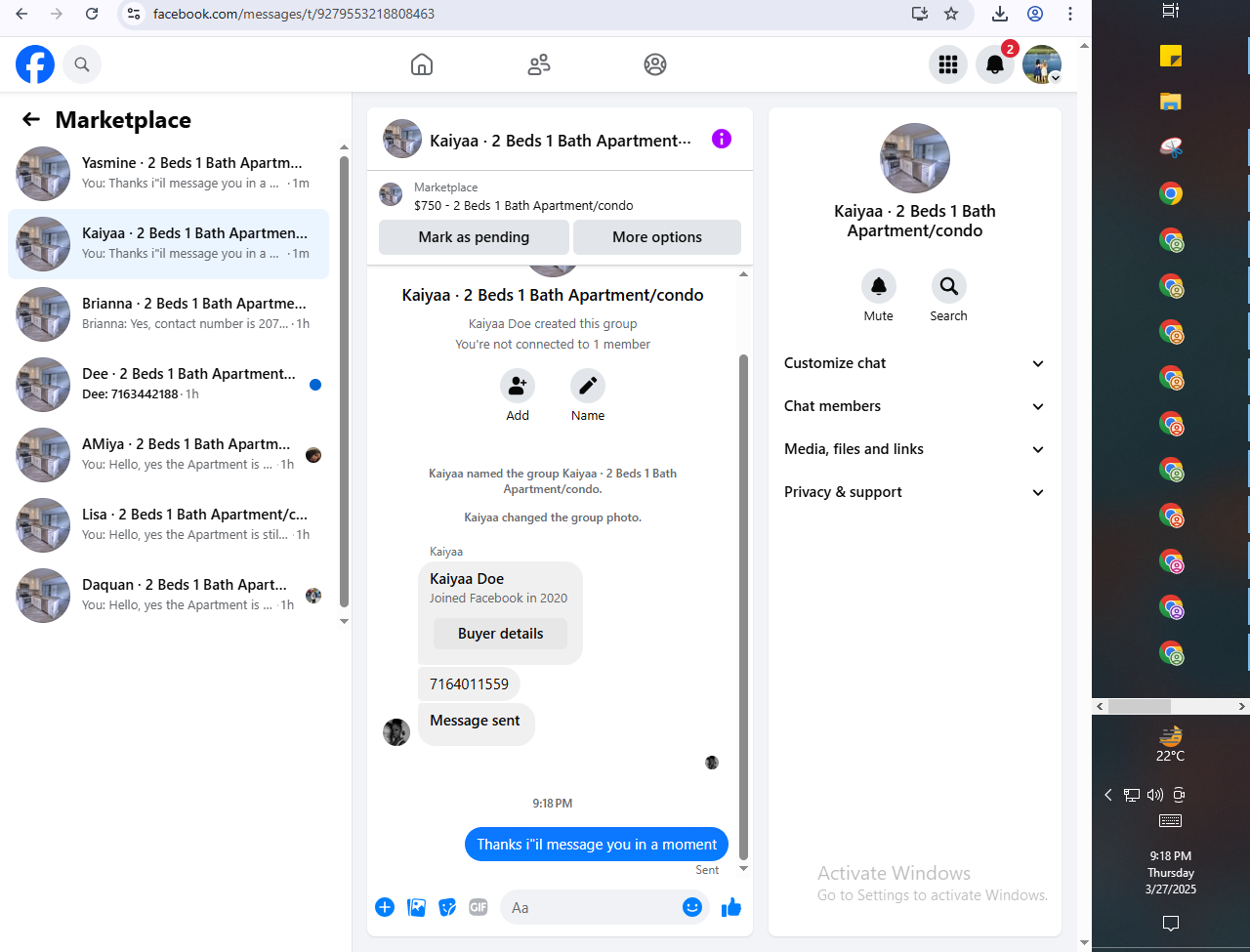Open Brianna's apartment conversation
Viewport: 1250px width, 952px height.
168,314
